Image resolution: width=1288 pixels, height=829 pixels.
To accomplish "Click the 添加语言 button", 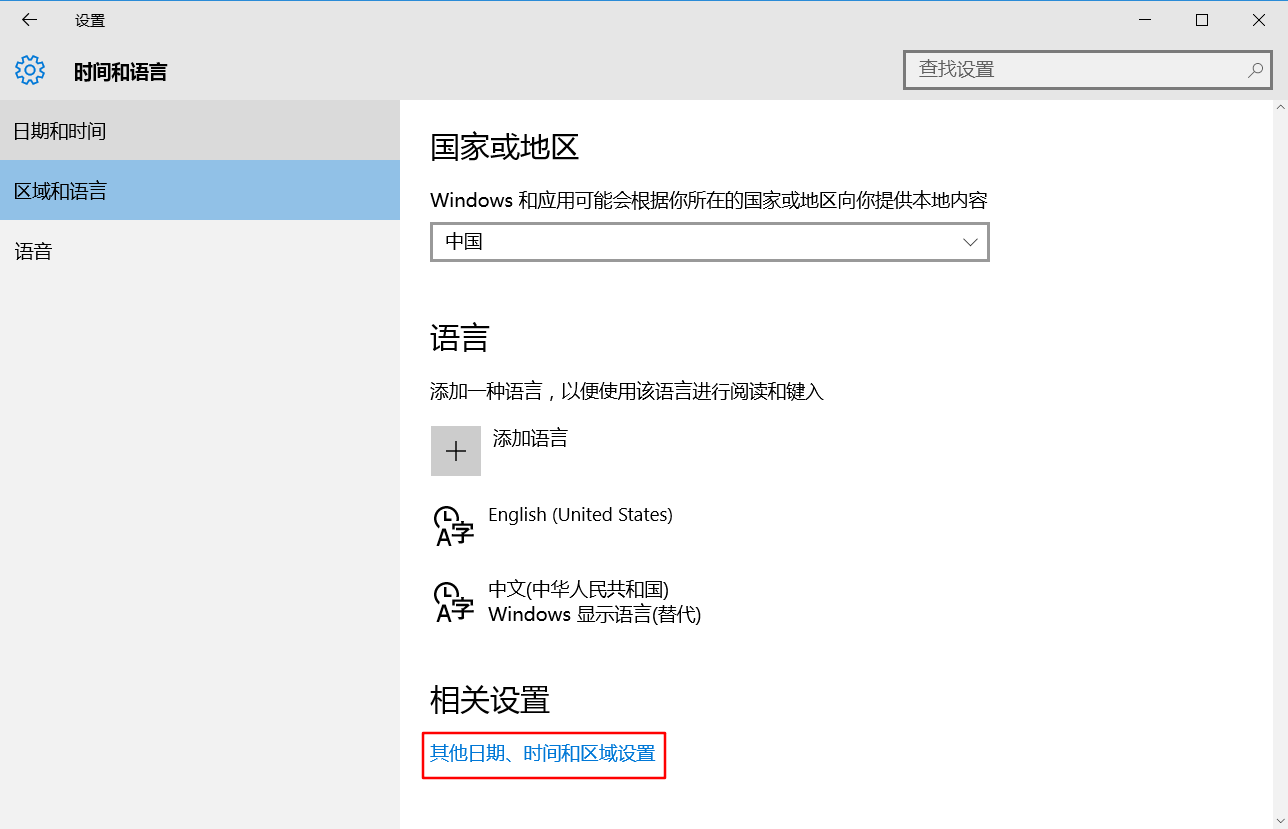I will coord(530,438).
